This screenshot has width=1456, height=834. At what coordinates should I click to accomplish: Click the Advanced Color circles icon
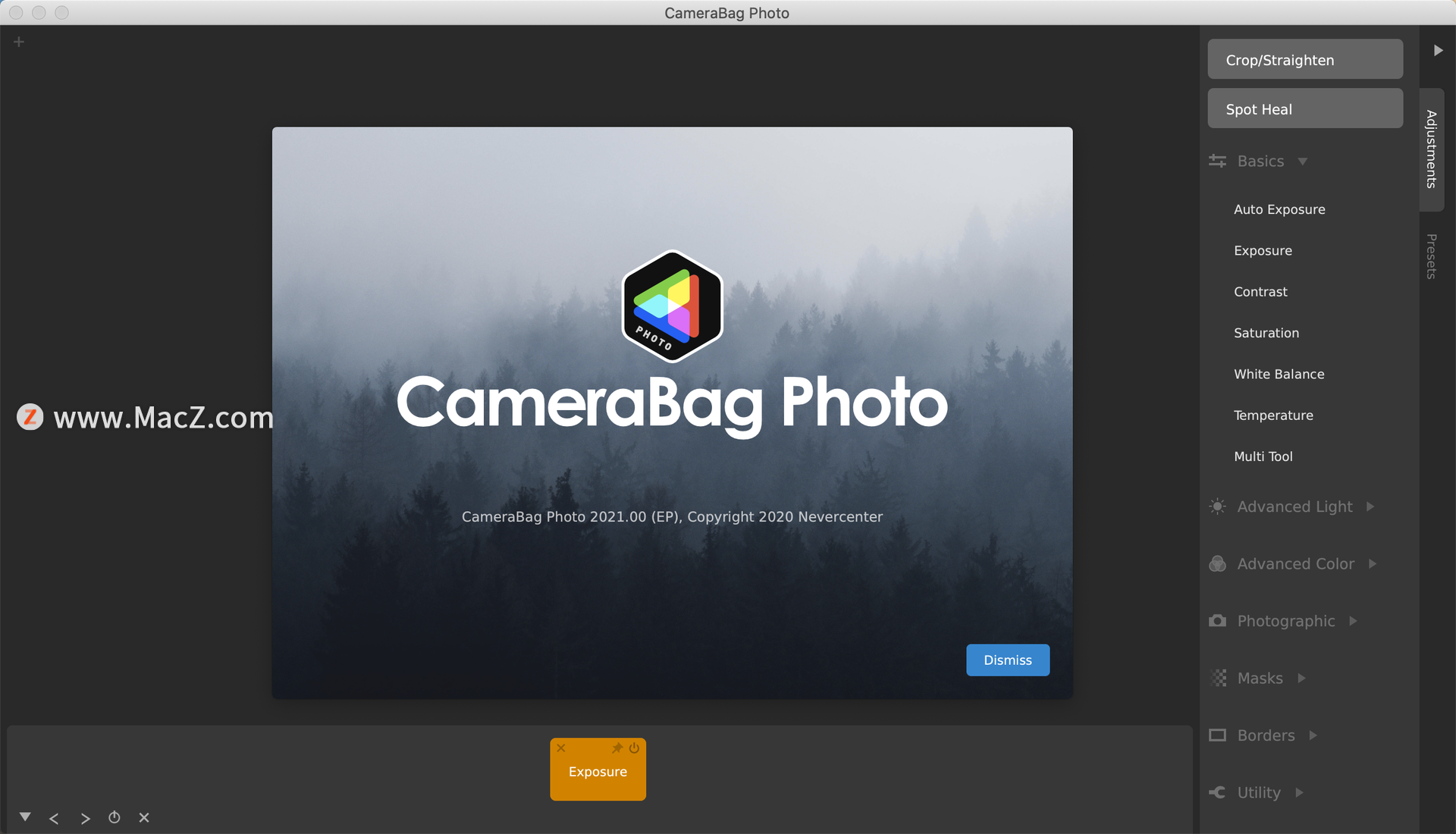(1217, 563)
